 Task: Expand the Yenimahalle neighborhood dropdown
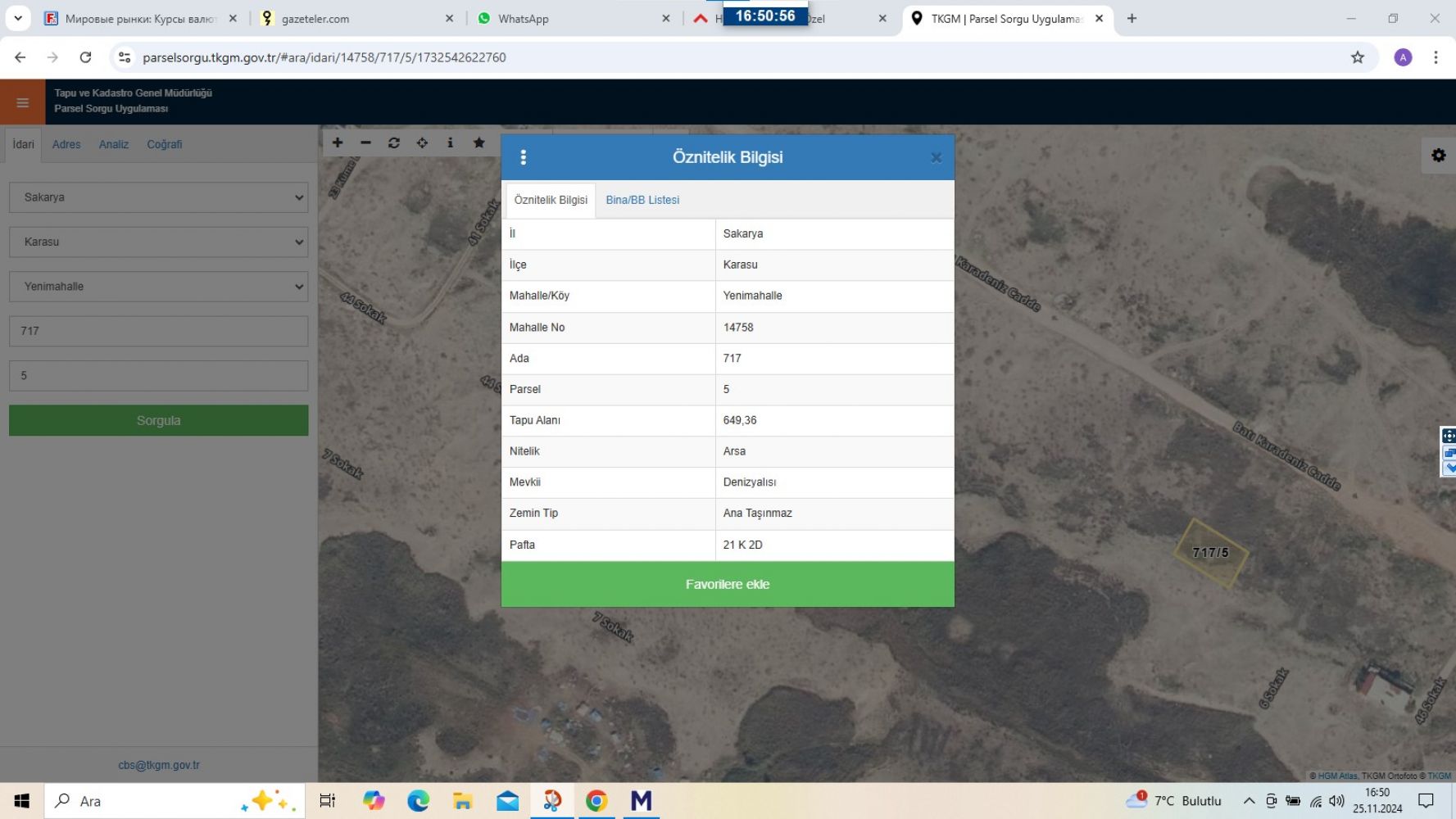coord(159,287)
